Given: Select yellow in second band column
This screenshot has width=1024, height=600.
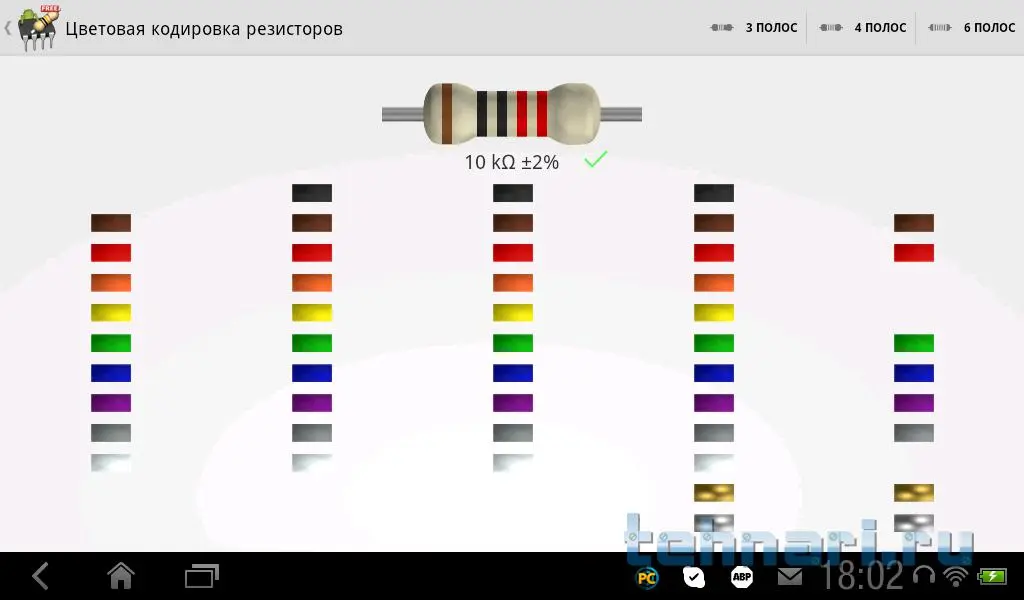Looking at the screenshot, I should click(x=312, y=313).
